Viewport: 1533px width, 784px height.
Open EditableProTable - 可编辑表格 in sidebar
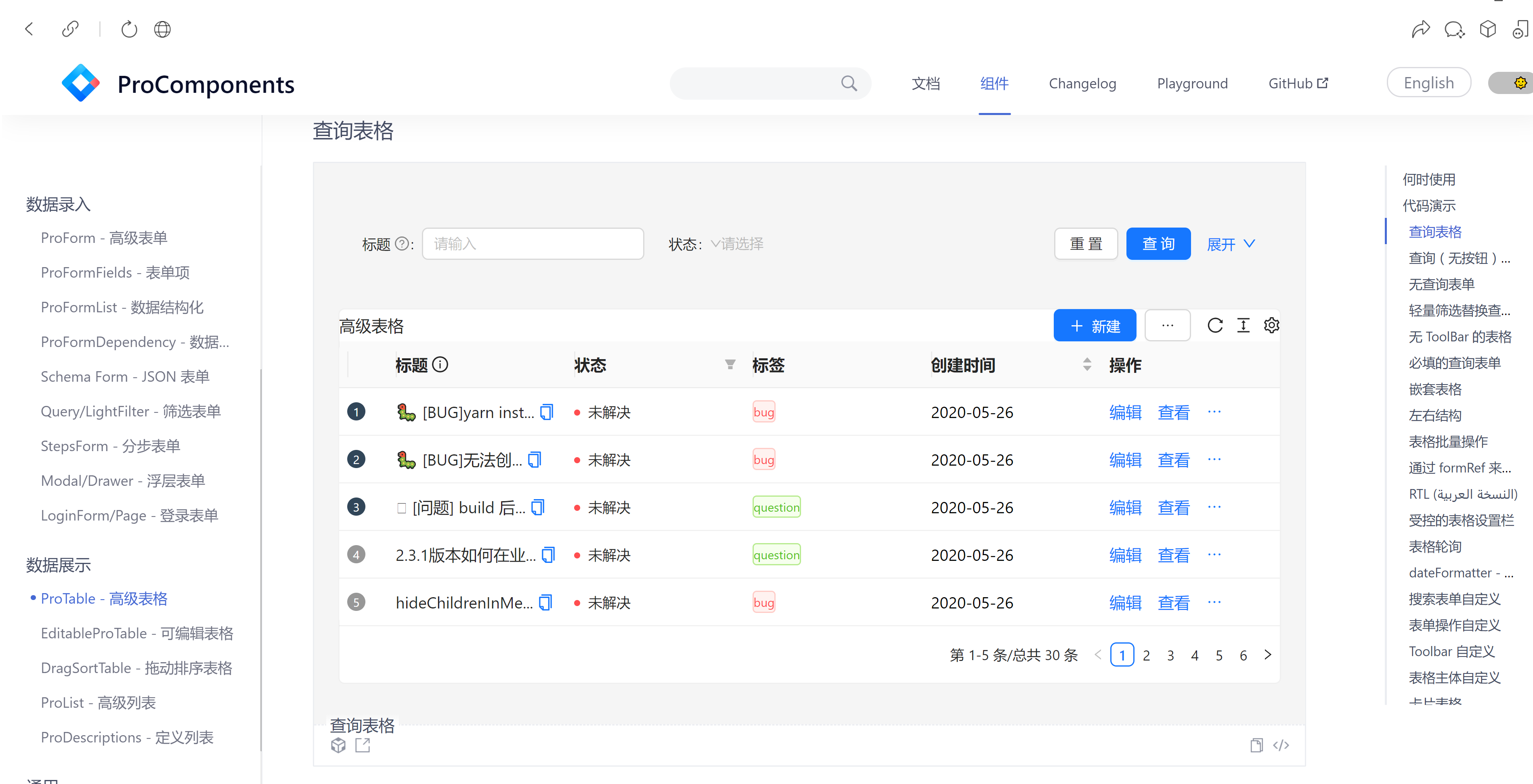137,633
